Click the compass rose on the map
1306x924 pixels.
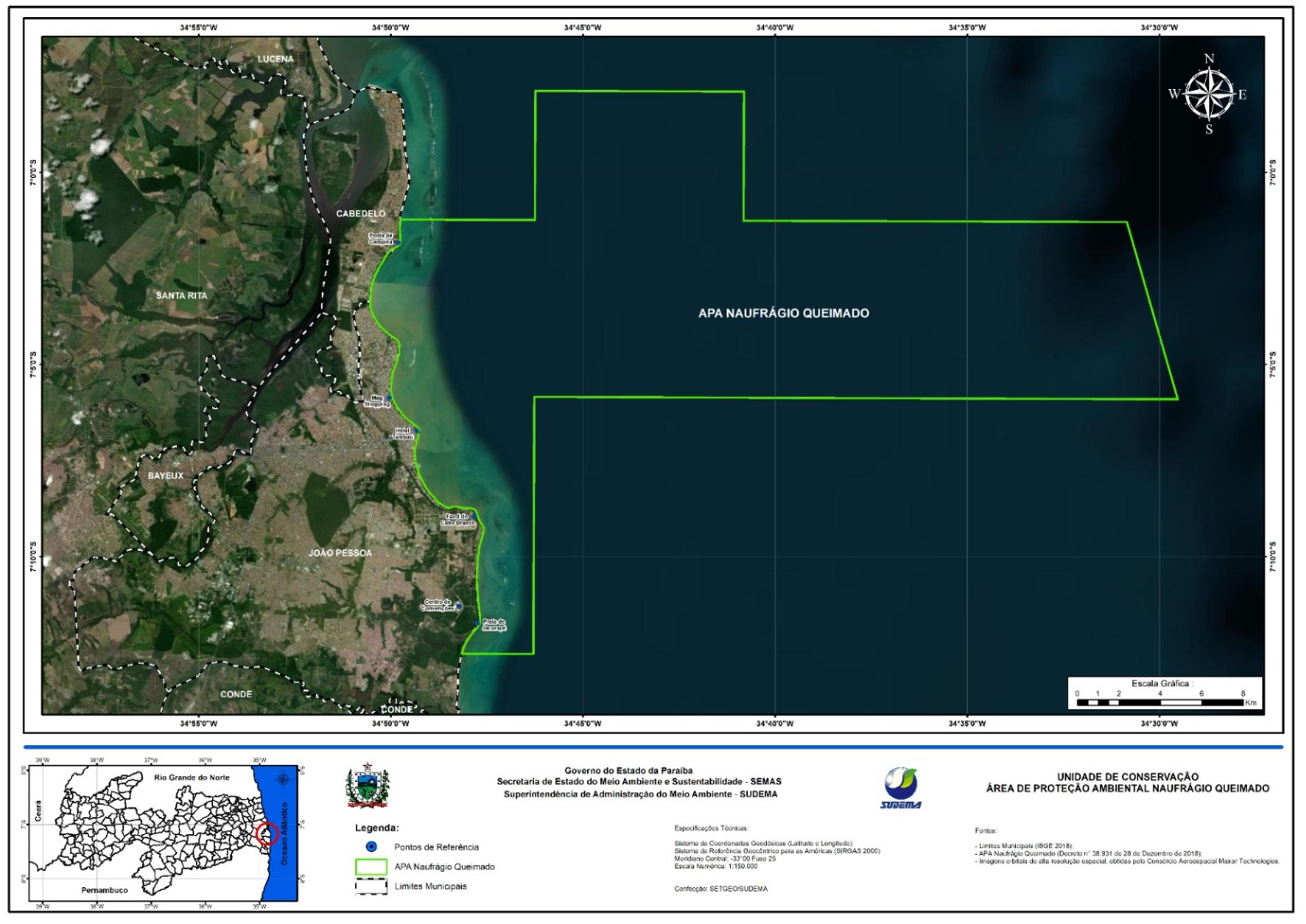coord(1208,94)
